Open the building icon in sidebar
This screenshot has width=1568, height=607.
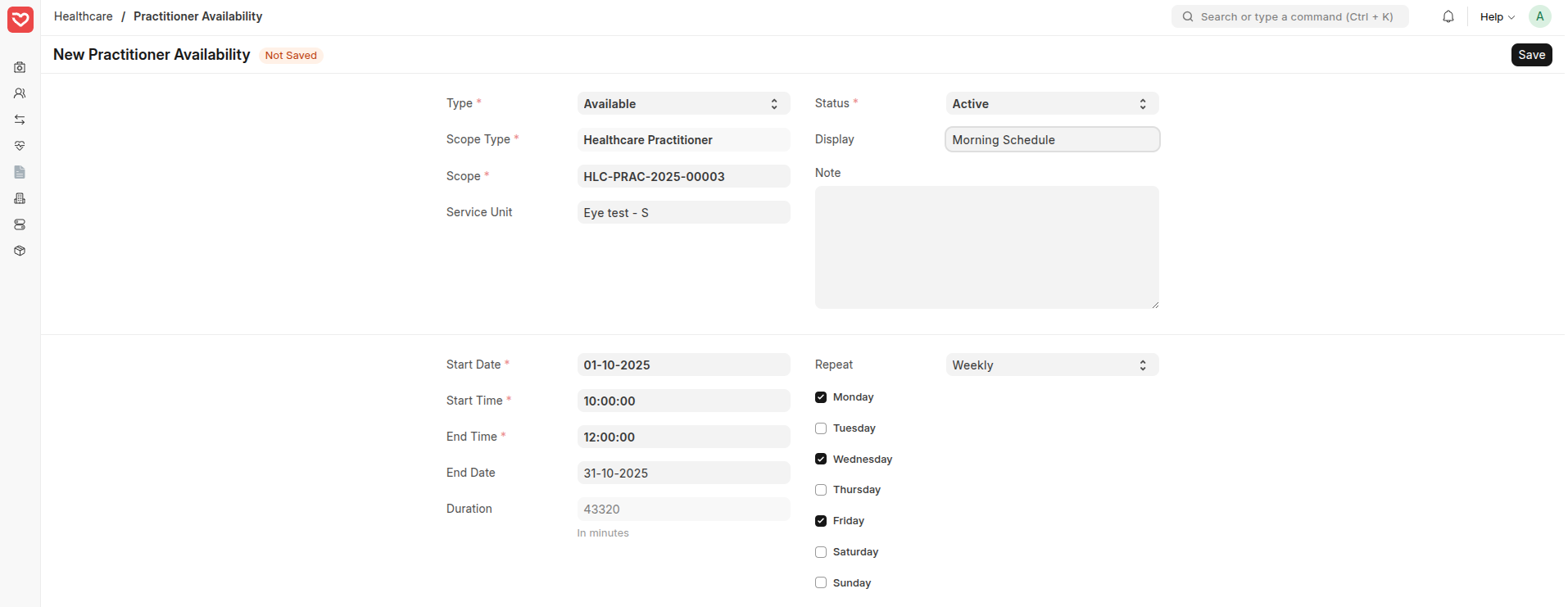click(x=20, y=198)
